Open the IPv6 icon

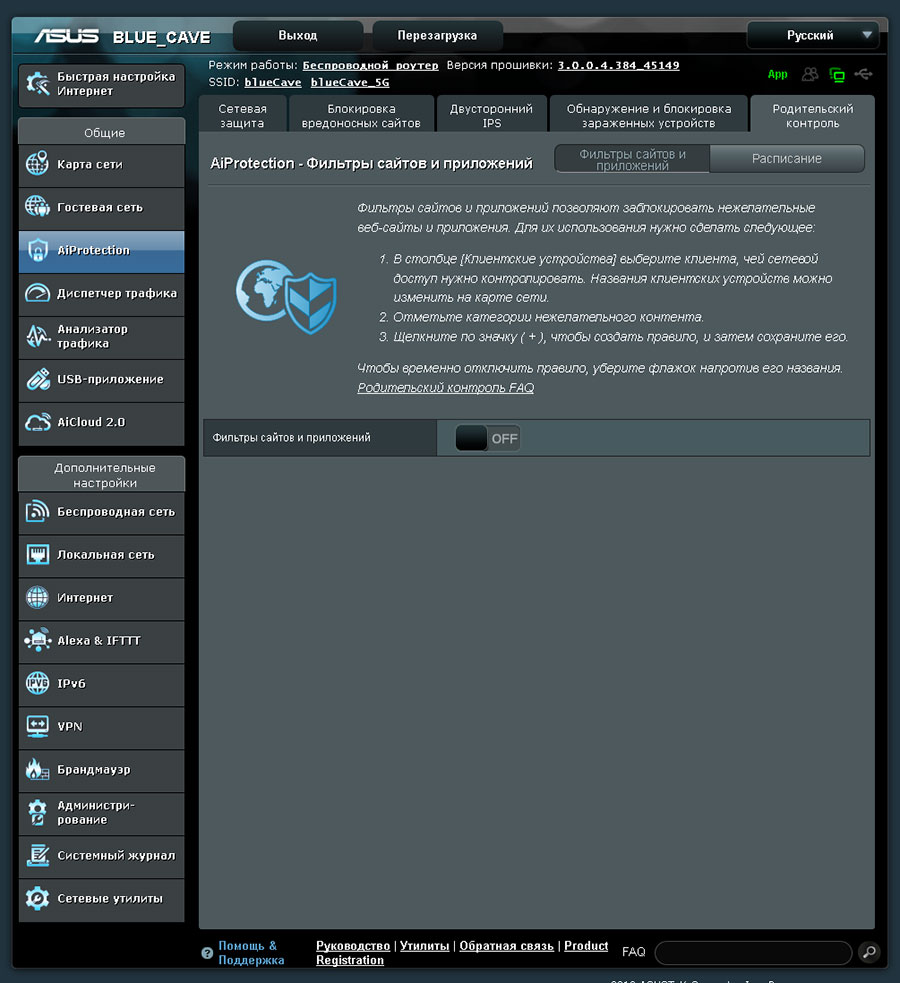pyautogui.click(x=38, y=683)
